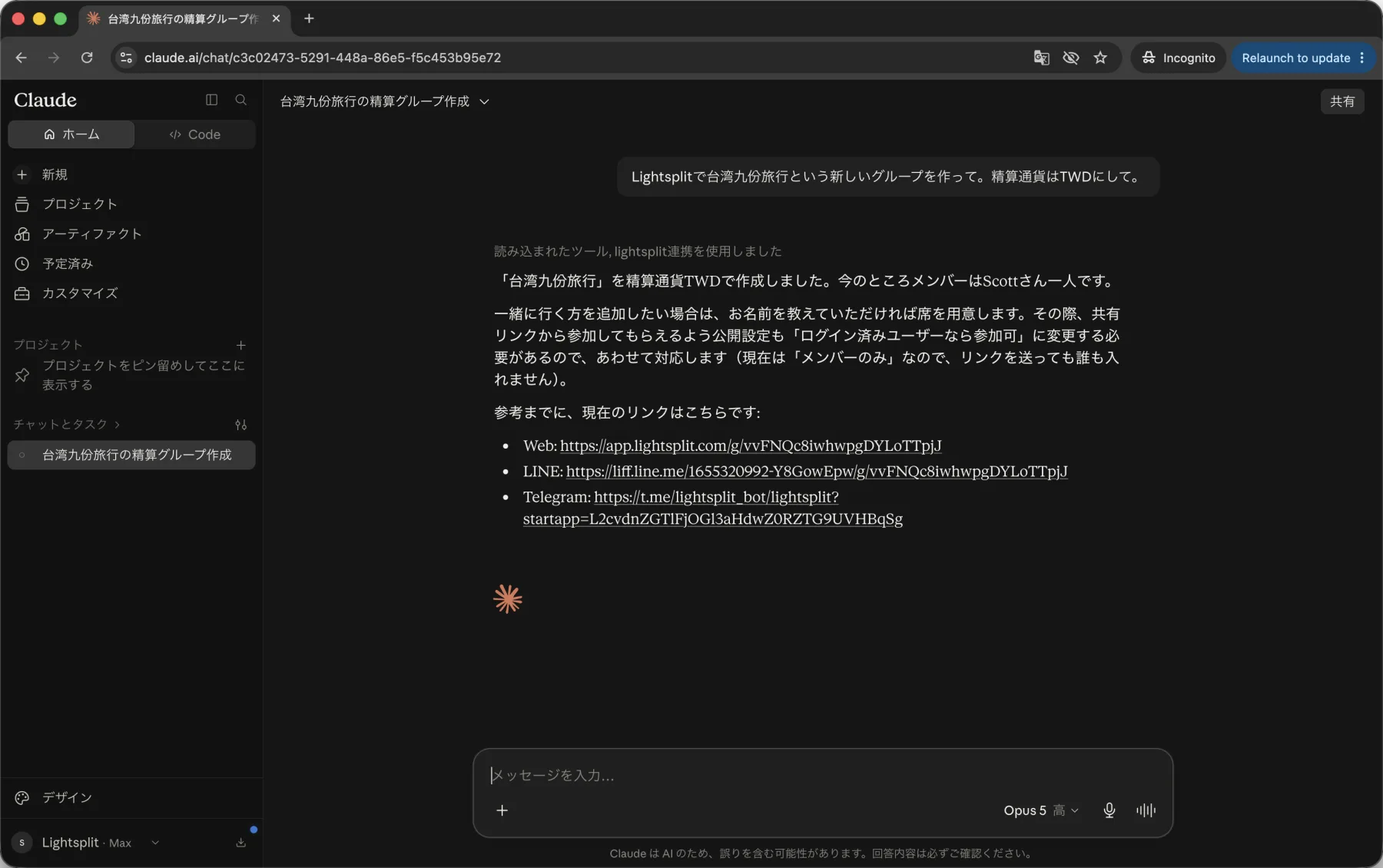
Task: Open Chrome three-dot menu
Action: 1362,58
